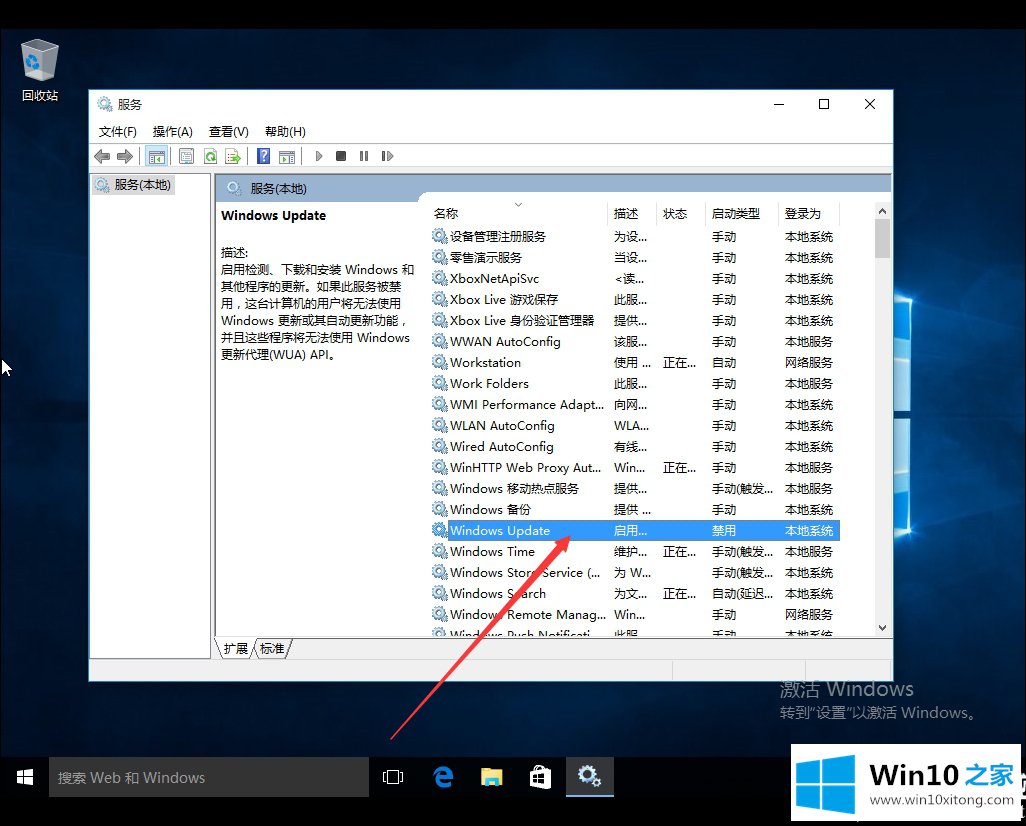The image size is (1026, 826).
Task: Select the Windows 移动热点服务 row
Action: pos(635,489)
